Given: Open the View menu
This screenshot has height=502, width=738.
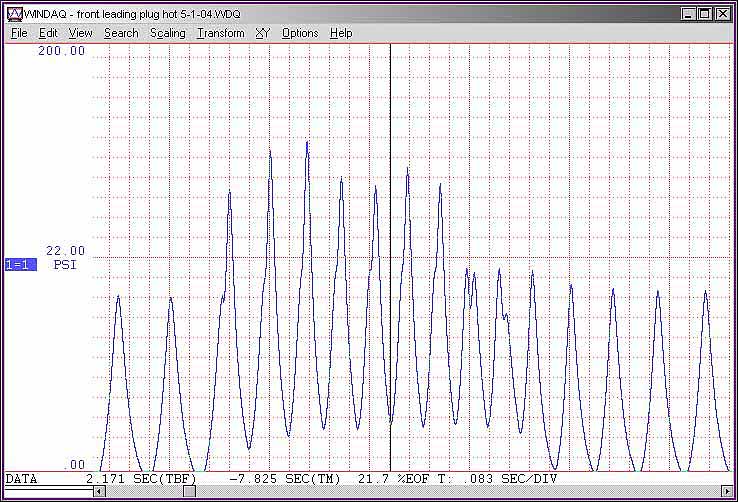Looking at the screenshot, I should (x=81, y=33).
